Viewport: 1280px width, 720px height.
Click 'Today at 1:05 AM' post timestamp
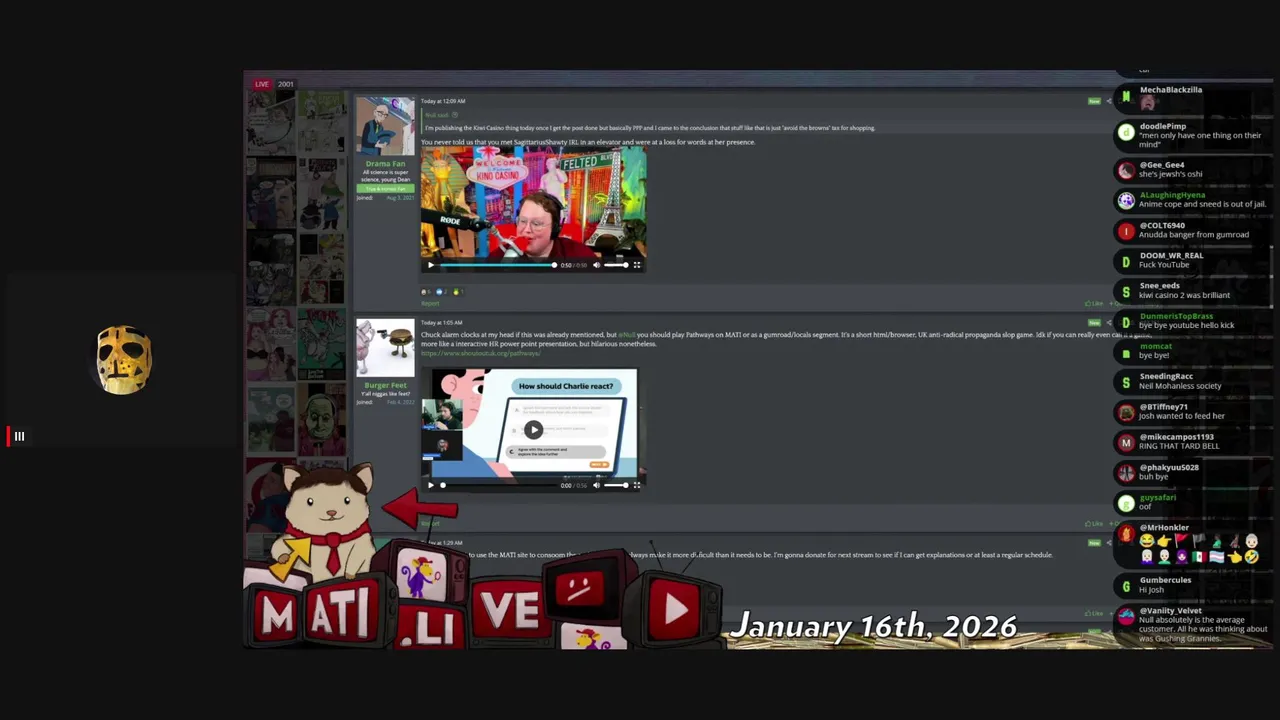(x=441, y=323)
